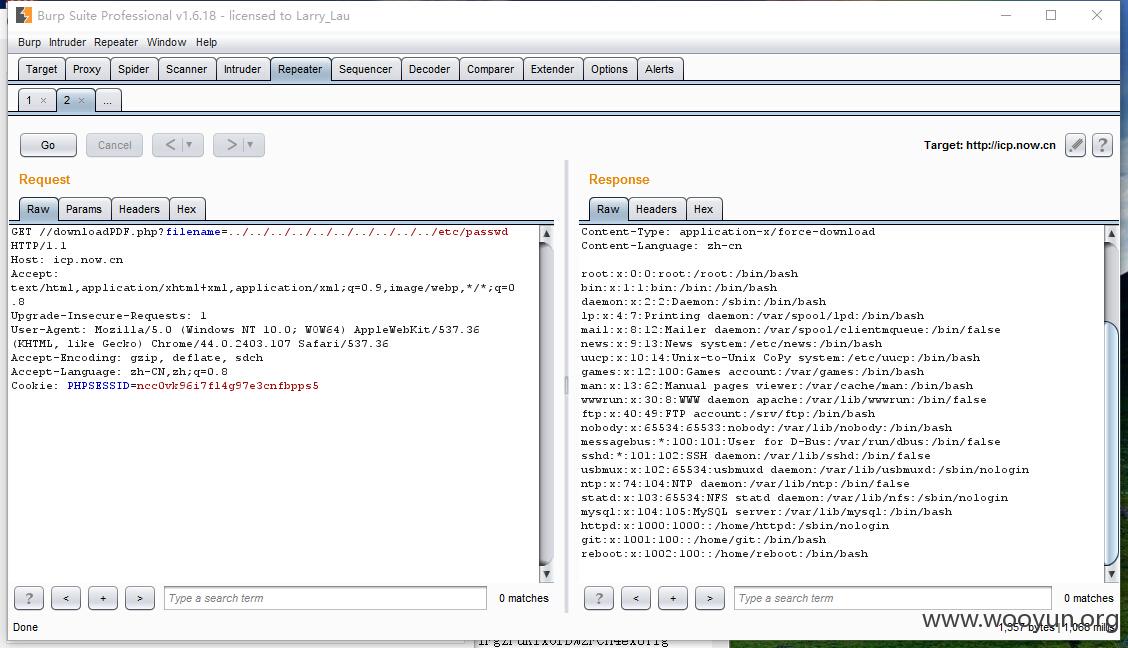The image size is (1128, 648).
Task: Switch to the Proxy tab
Action: 87,69
